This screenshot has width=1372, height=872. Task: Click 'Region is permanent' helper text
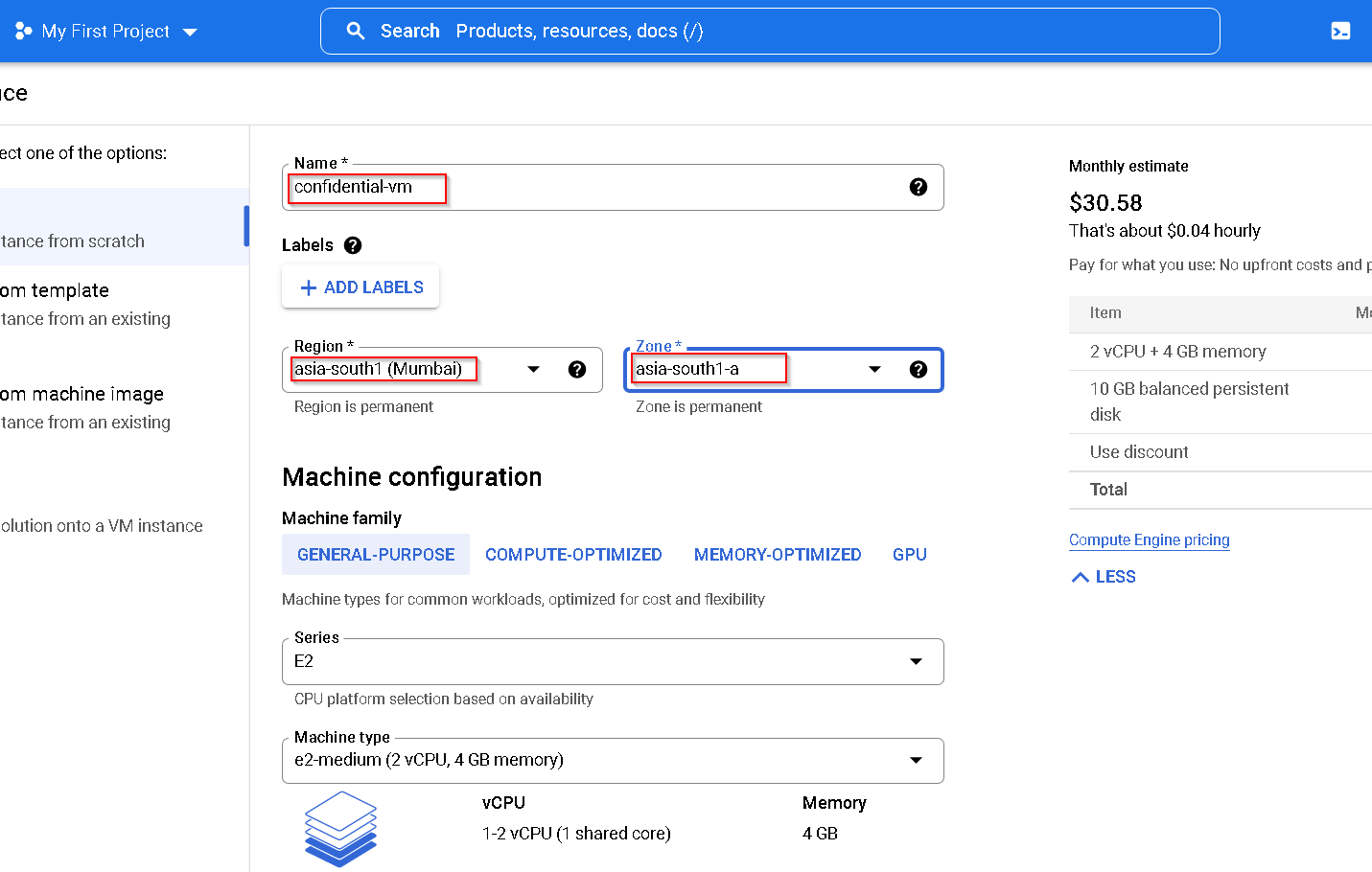363,407
